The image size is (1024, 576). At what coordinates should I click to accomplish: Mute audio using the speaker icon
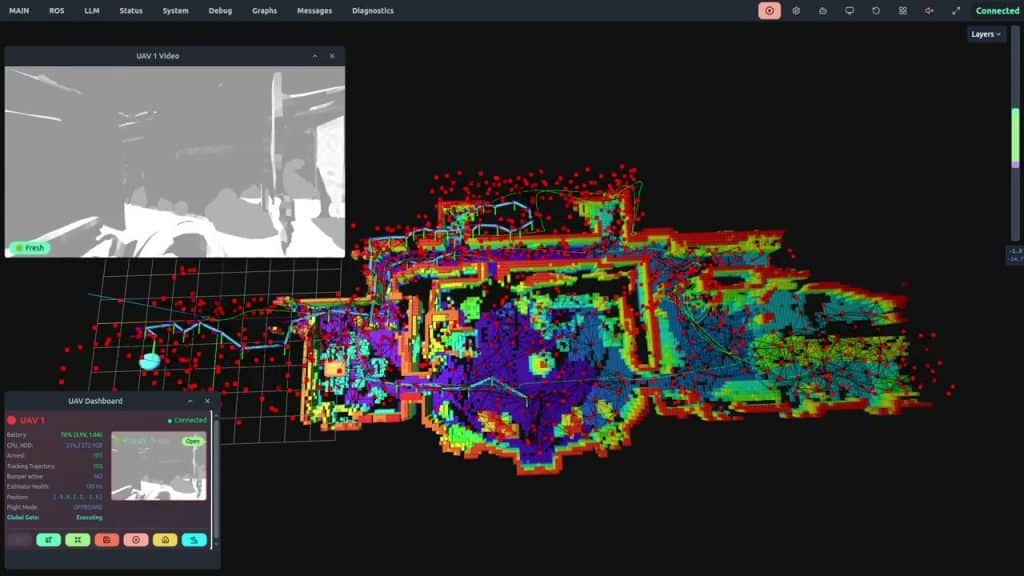tap(929, 11)
